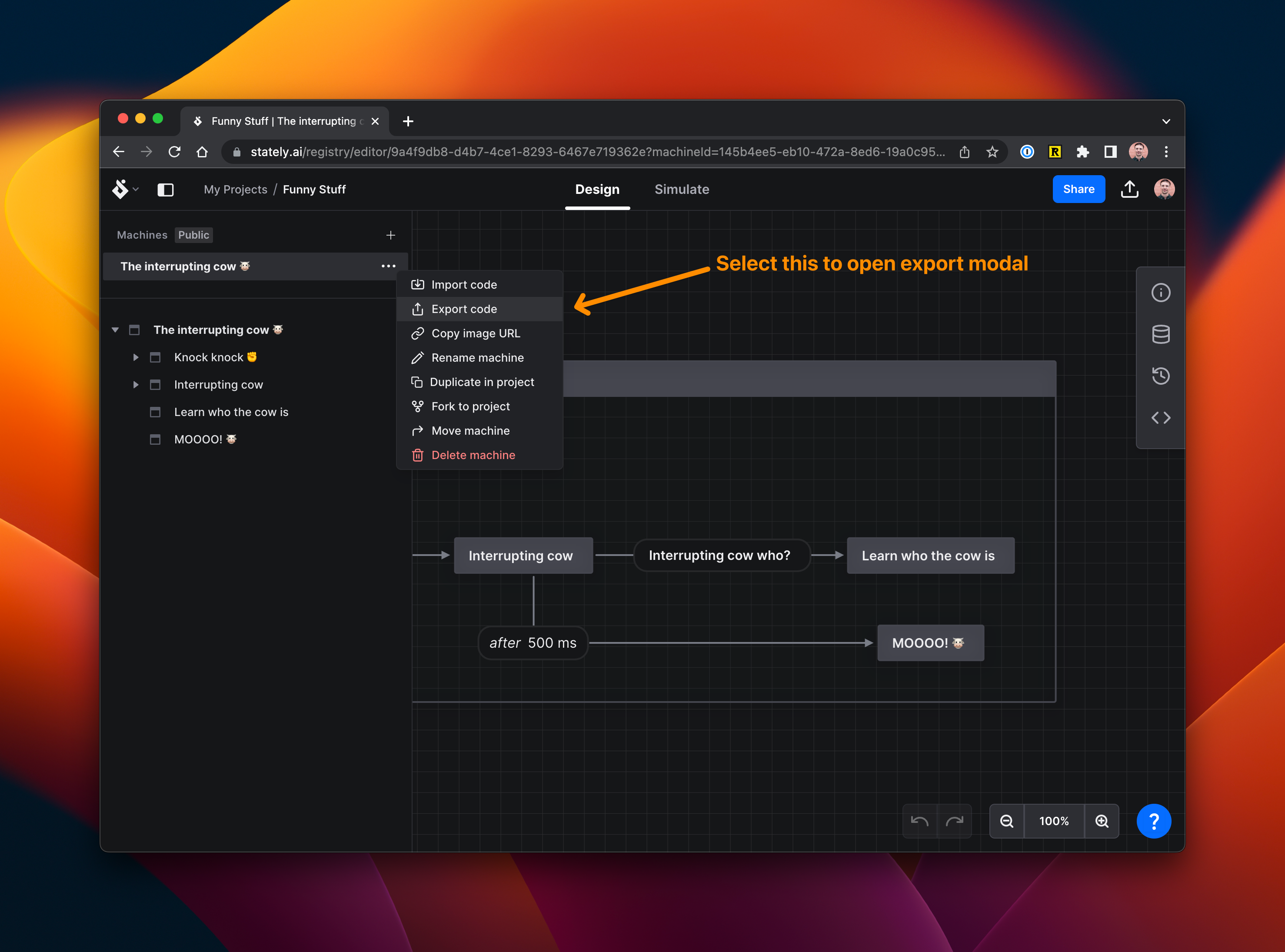This screenshot has height=952, width=1285.
Task: Expand the Interrupting cow tree item
Action: [138, 384]
